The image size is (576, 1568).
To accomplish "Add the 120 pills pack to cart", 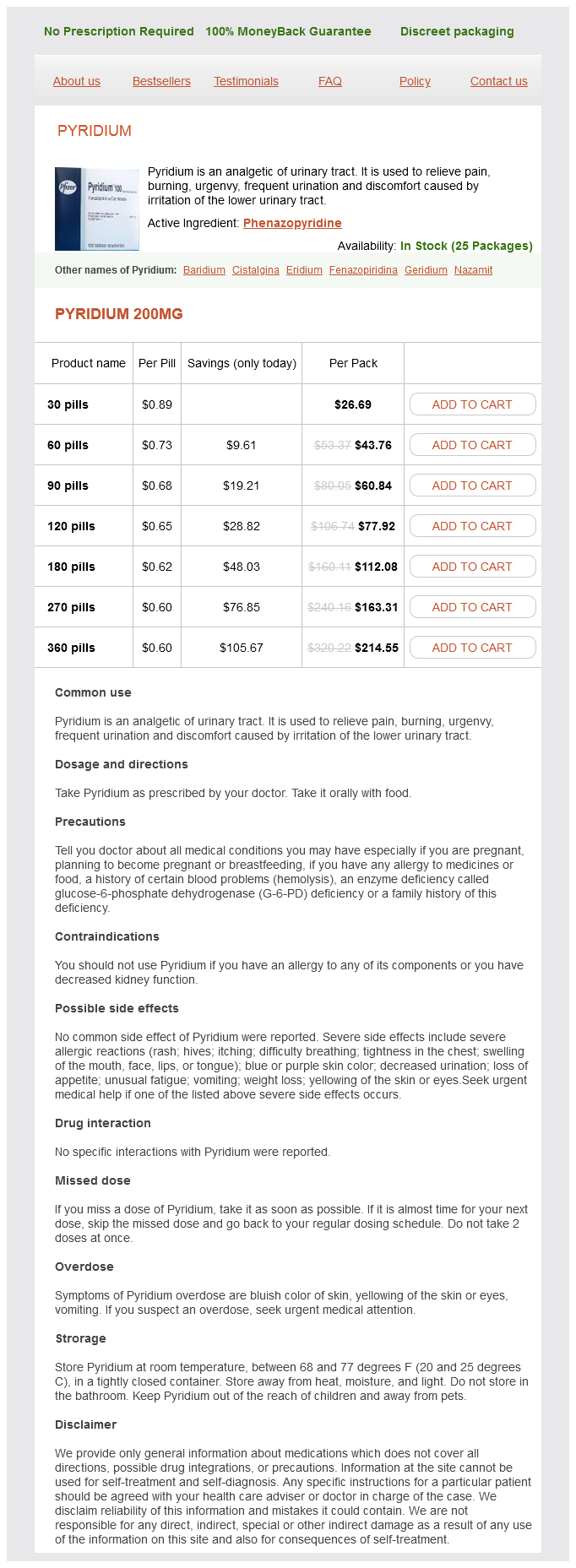I will 472,526.
